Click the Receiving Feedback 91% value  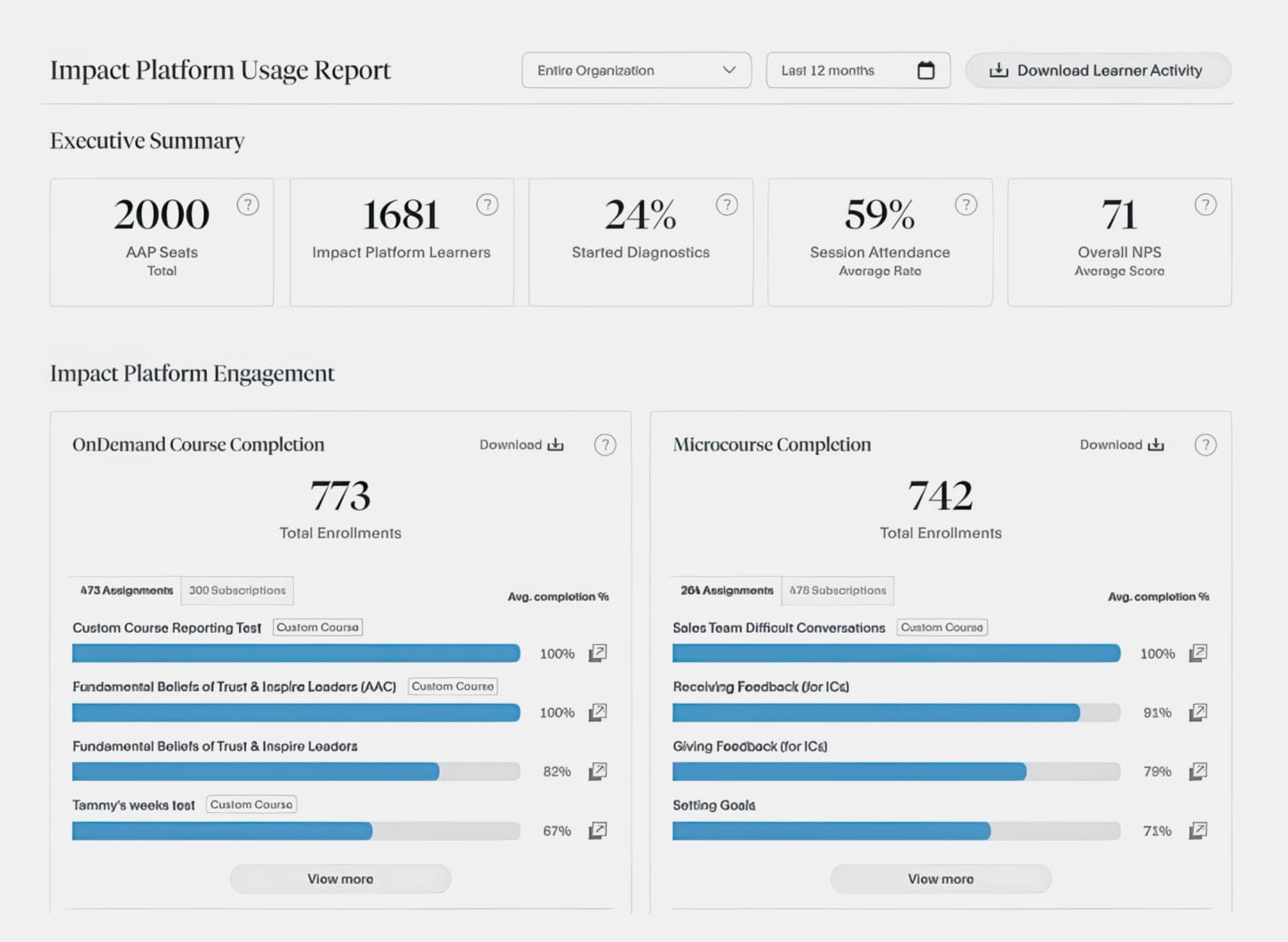pyautogui.click(x=1157, y=713)
